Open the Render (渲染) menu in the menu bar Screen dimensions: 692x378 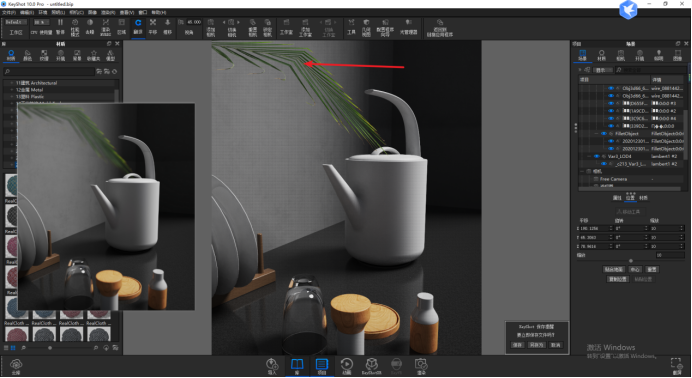(108, 12)
